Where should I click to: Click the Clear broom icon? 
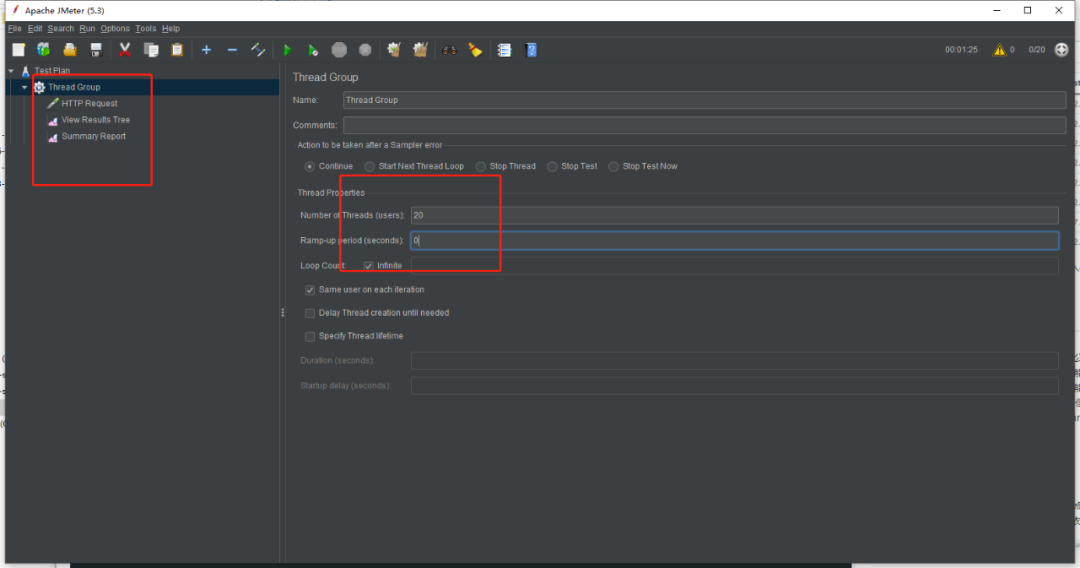coord(394,50)
